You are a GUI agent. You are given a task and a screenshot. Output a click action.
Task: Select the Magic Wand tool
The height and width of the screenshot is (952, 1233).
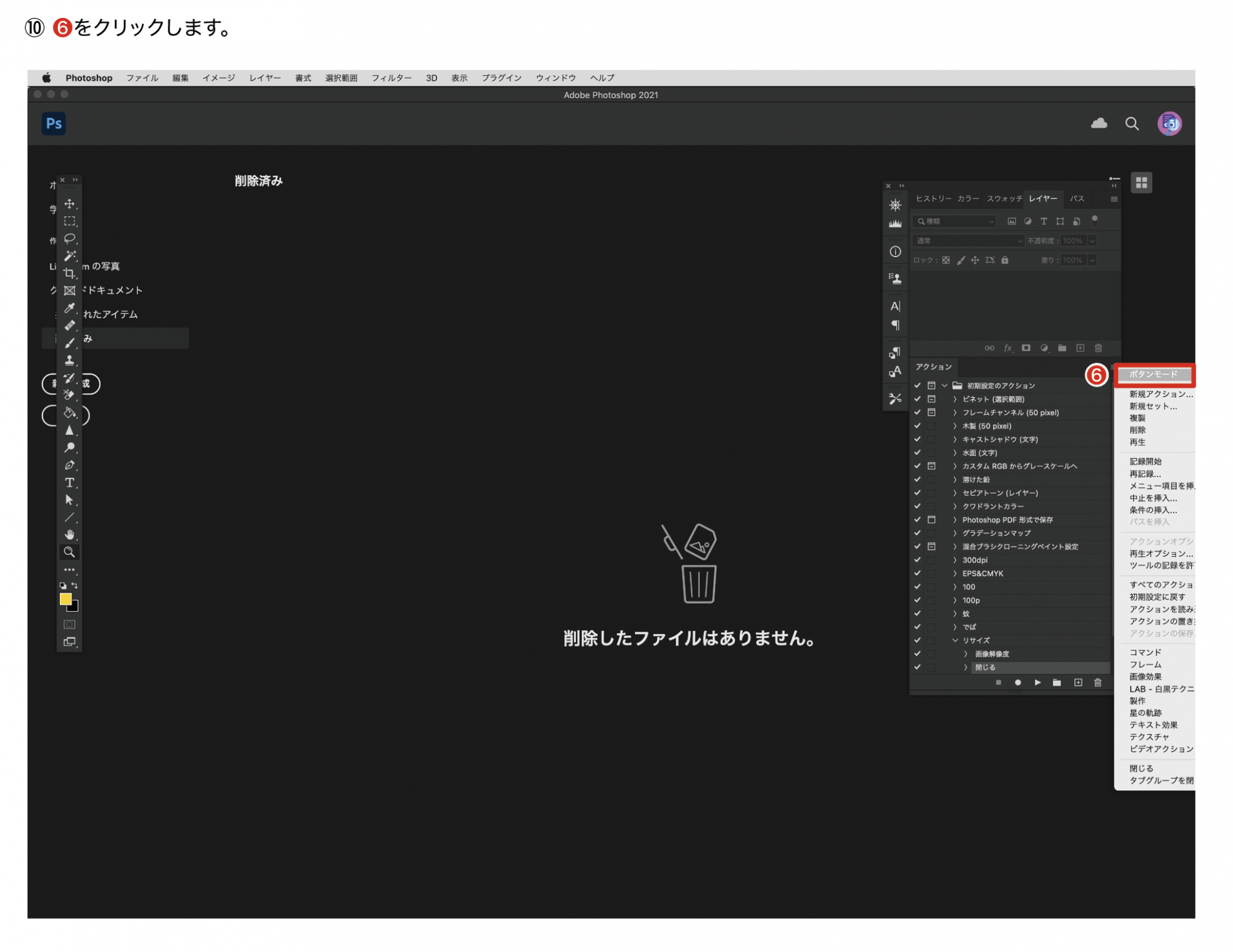coord(70,255)
